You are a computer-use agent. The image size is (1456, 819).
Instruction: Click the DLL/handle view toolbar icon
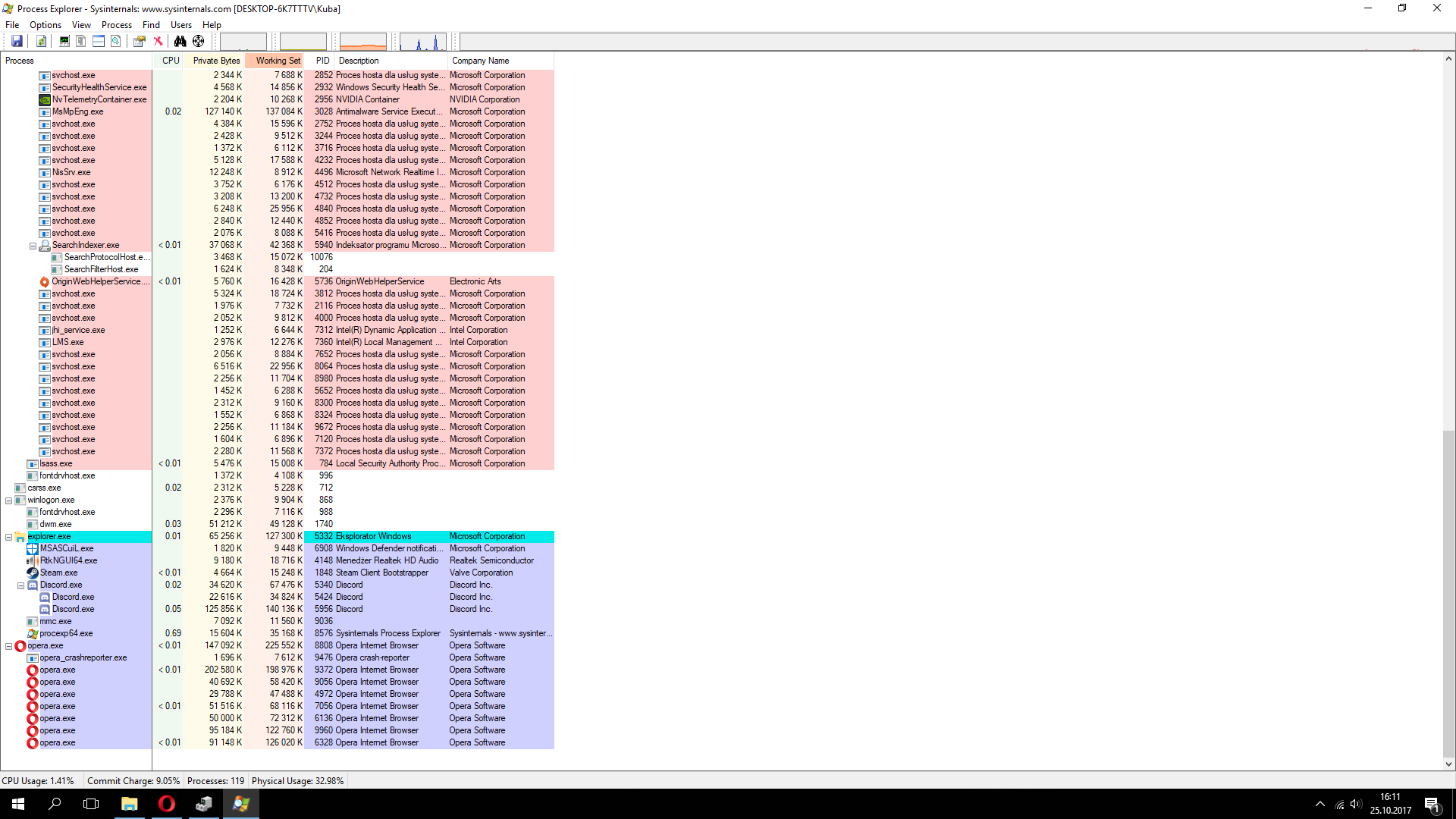(116, 41)
